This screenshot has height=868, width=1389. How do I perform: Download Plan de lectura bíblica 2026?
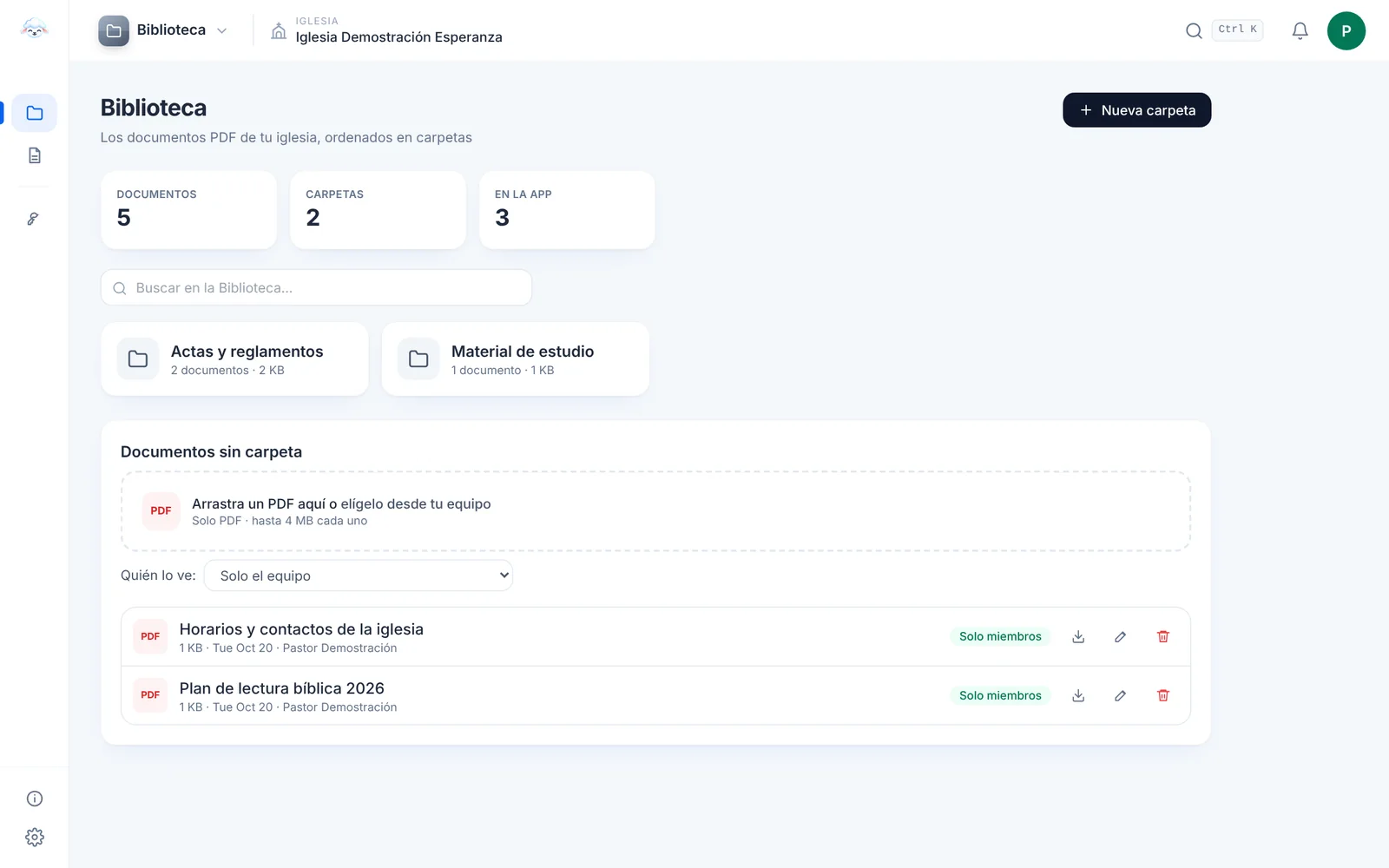point(1078,695)
